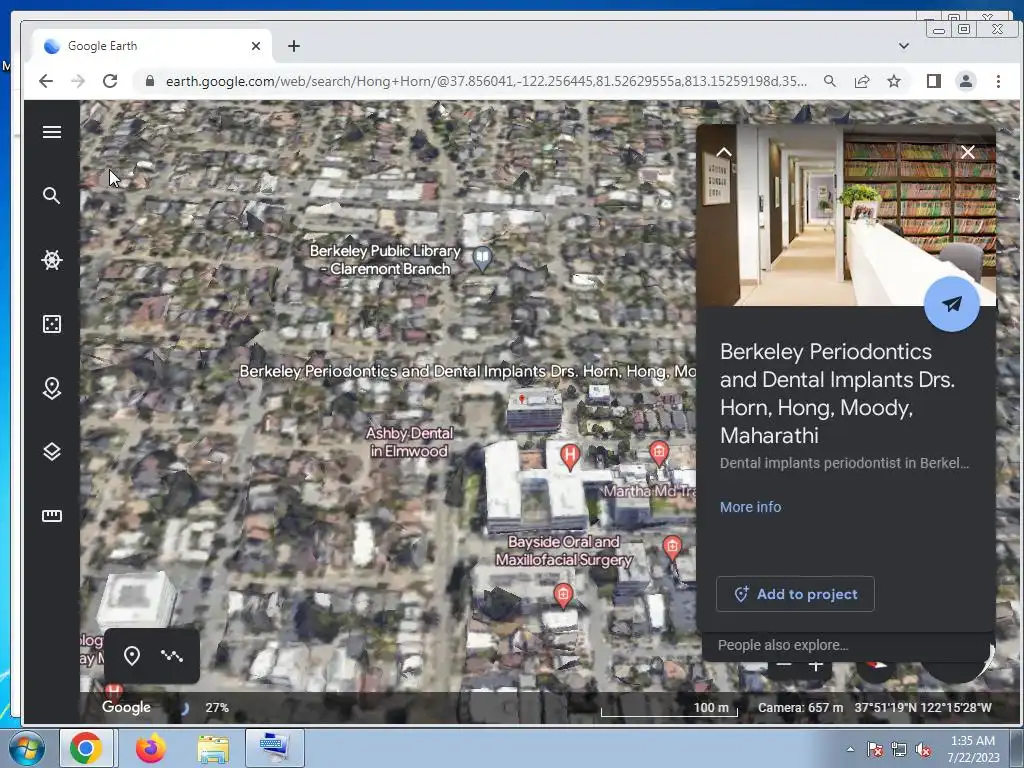Screen dimensions: 1024x768
Task: Open the zoom magnifier in address bar
Action: (x=829, y=81)
